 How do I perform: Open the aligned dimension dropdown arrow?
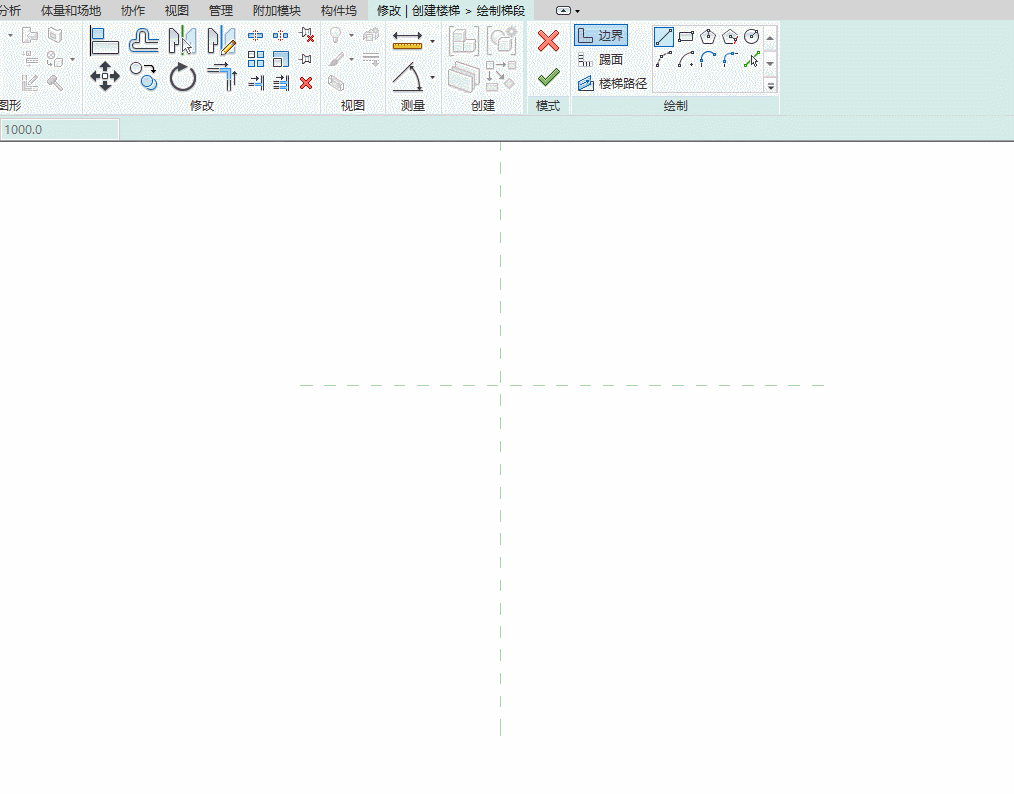(x=433, y=41)
